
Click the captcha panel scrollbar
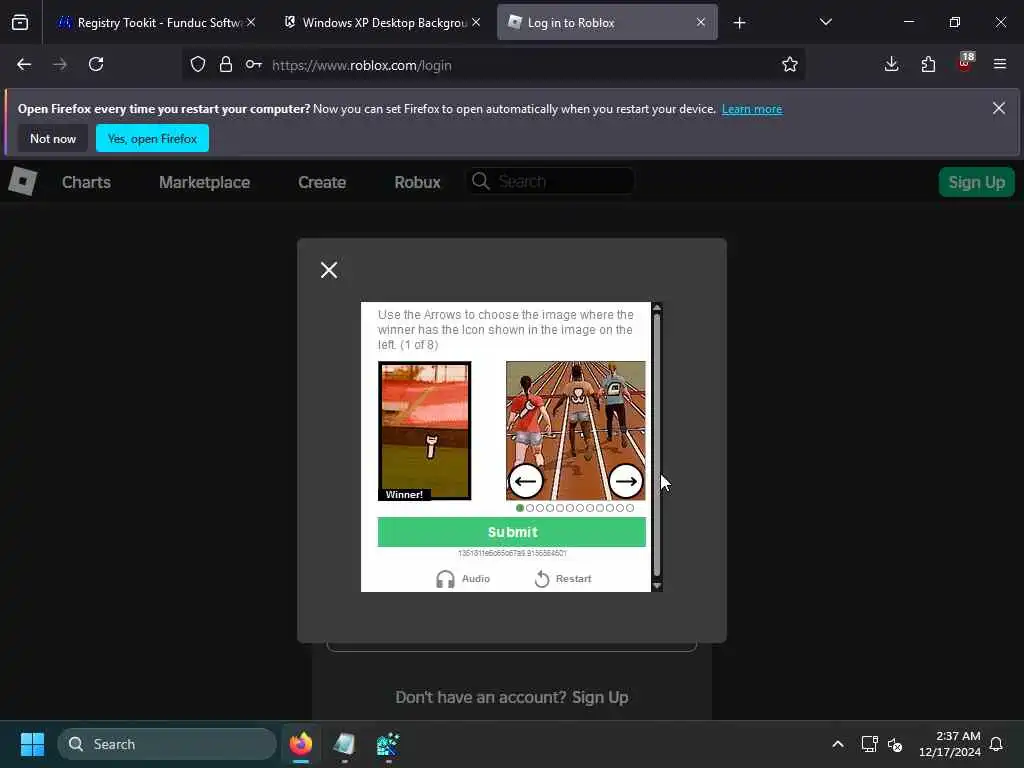pyautogui.click(x=657, y=447)
